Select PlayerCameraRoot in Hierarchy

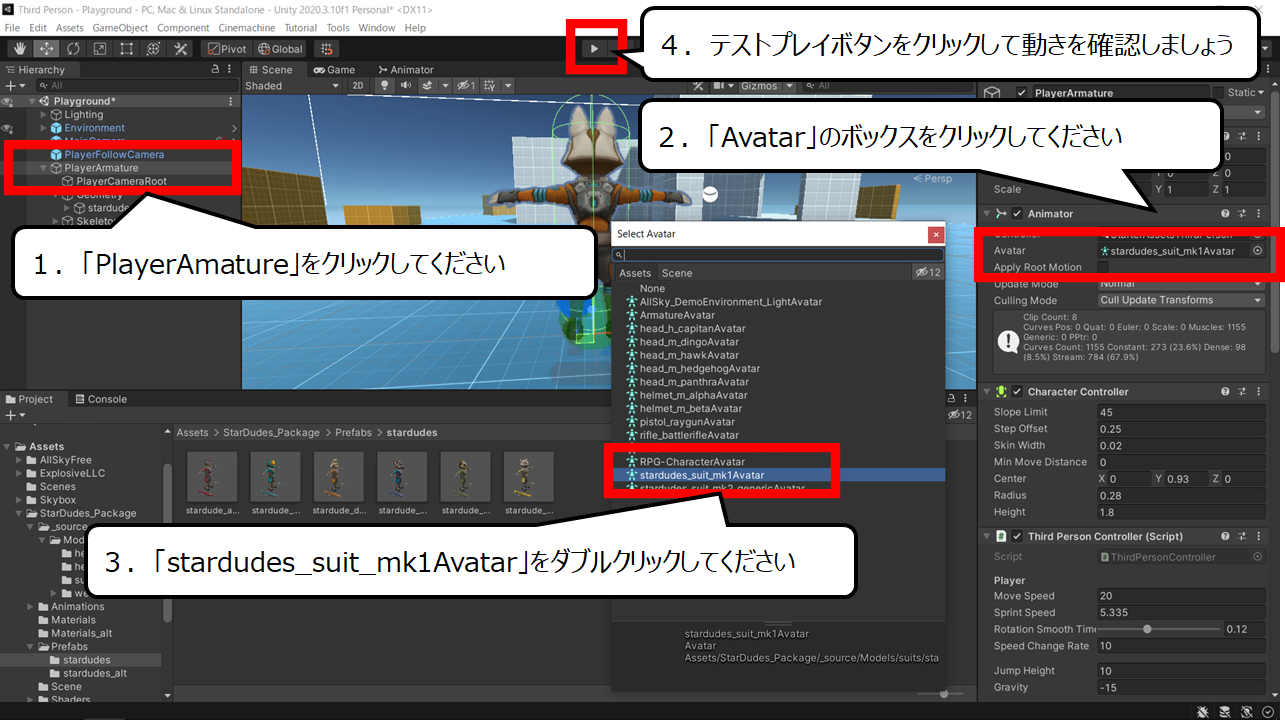[x=121, y=182]
